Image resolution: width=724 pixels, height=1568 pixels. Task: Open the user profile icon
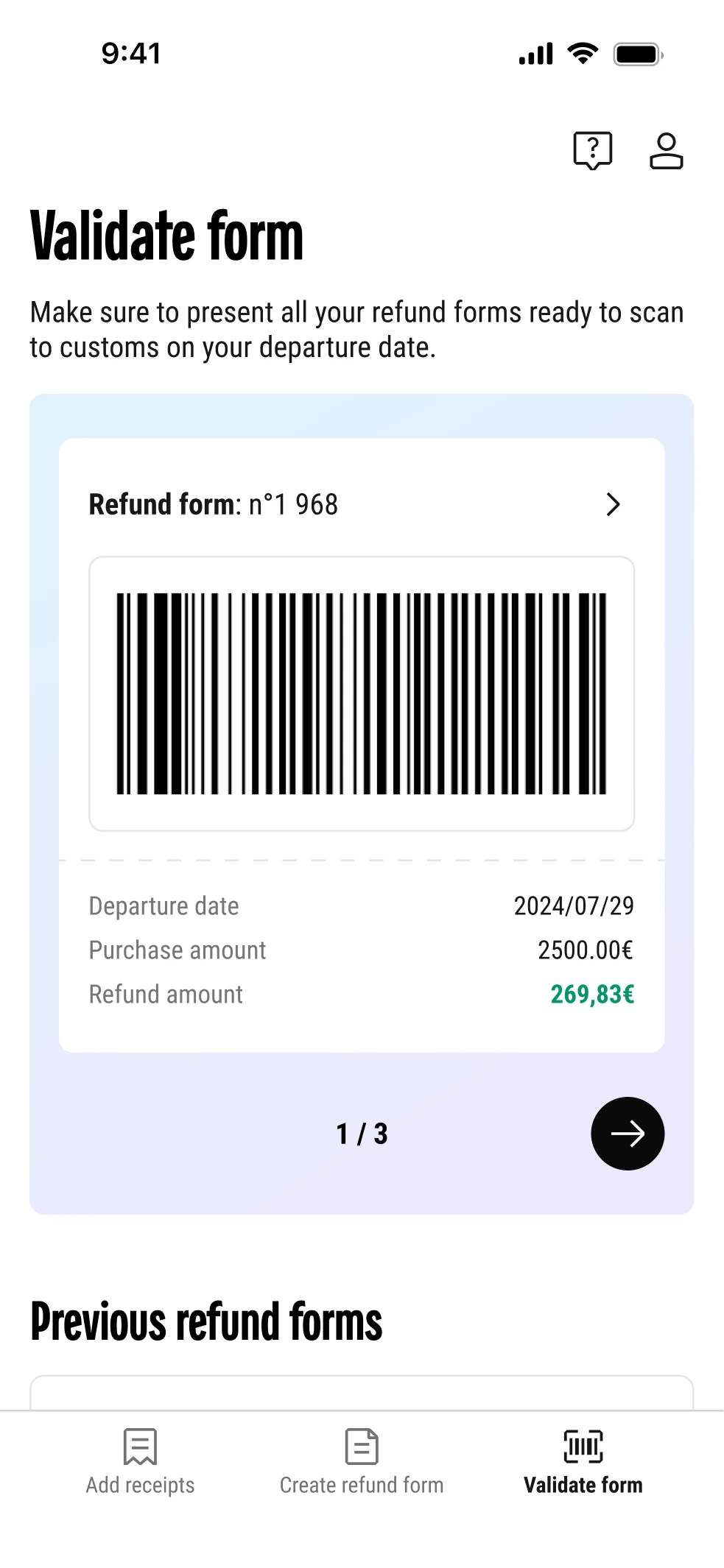coord(666,151)
